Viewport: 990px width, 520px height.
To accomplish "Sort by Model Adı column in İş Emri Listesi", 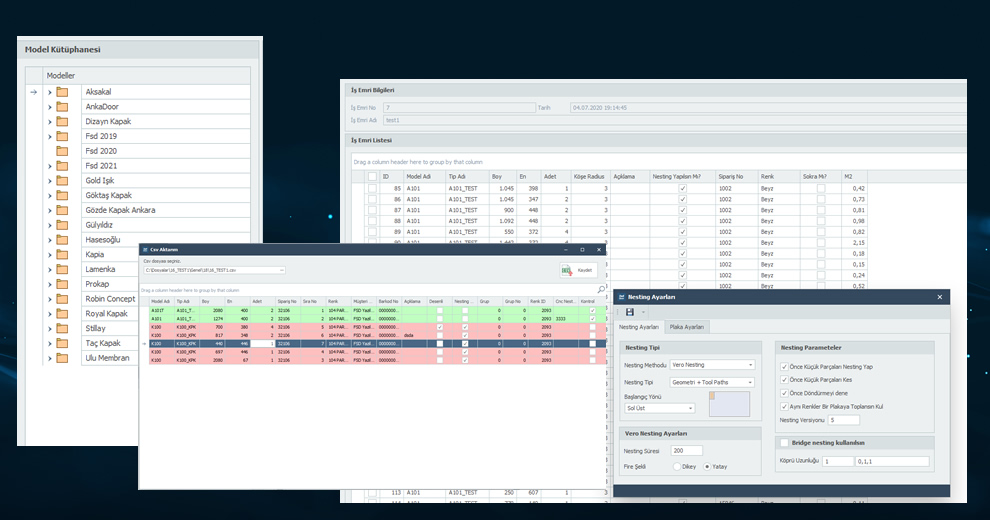I will (422, 177).
